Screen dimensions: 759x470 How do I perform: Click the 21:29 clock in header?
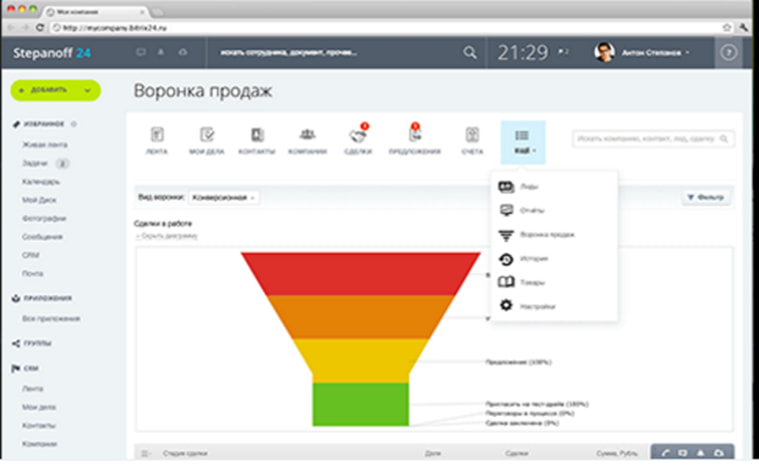pos(523,52)
